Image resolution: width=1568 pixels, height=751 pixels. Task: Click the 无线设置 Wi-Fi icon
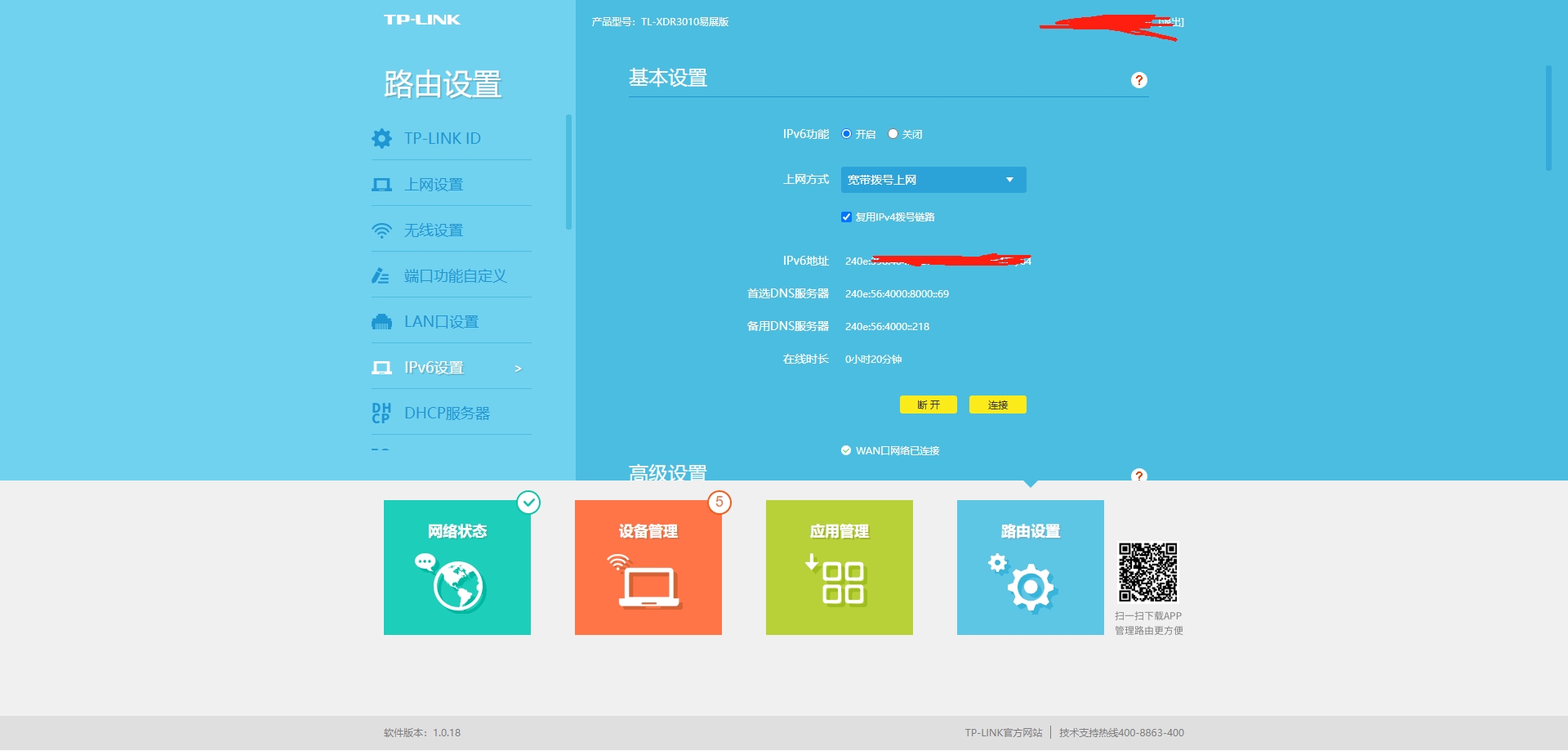[381, 230]
